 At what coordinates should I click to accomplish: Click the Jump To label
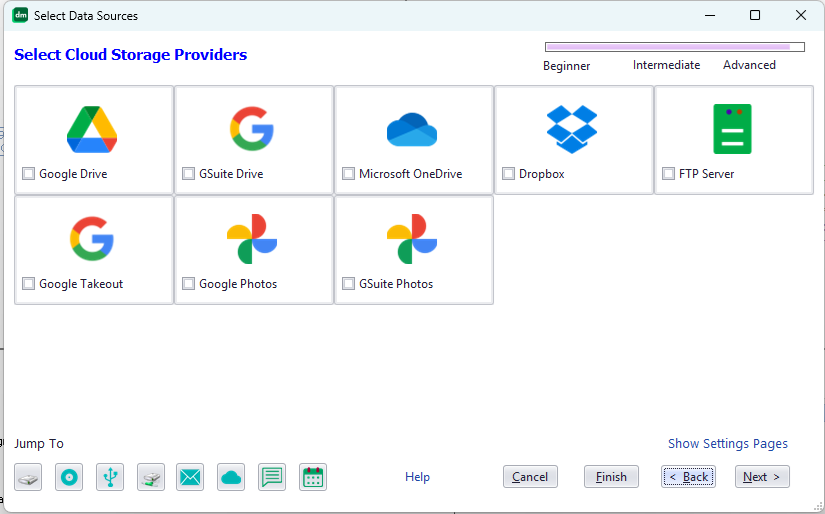[39, 444]
